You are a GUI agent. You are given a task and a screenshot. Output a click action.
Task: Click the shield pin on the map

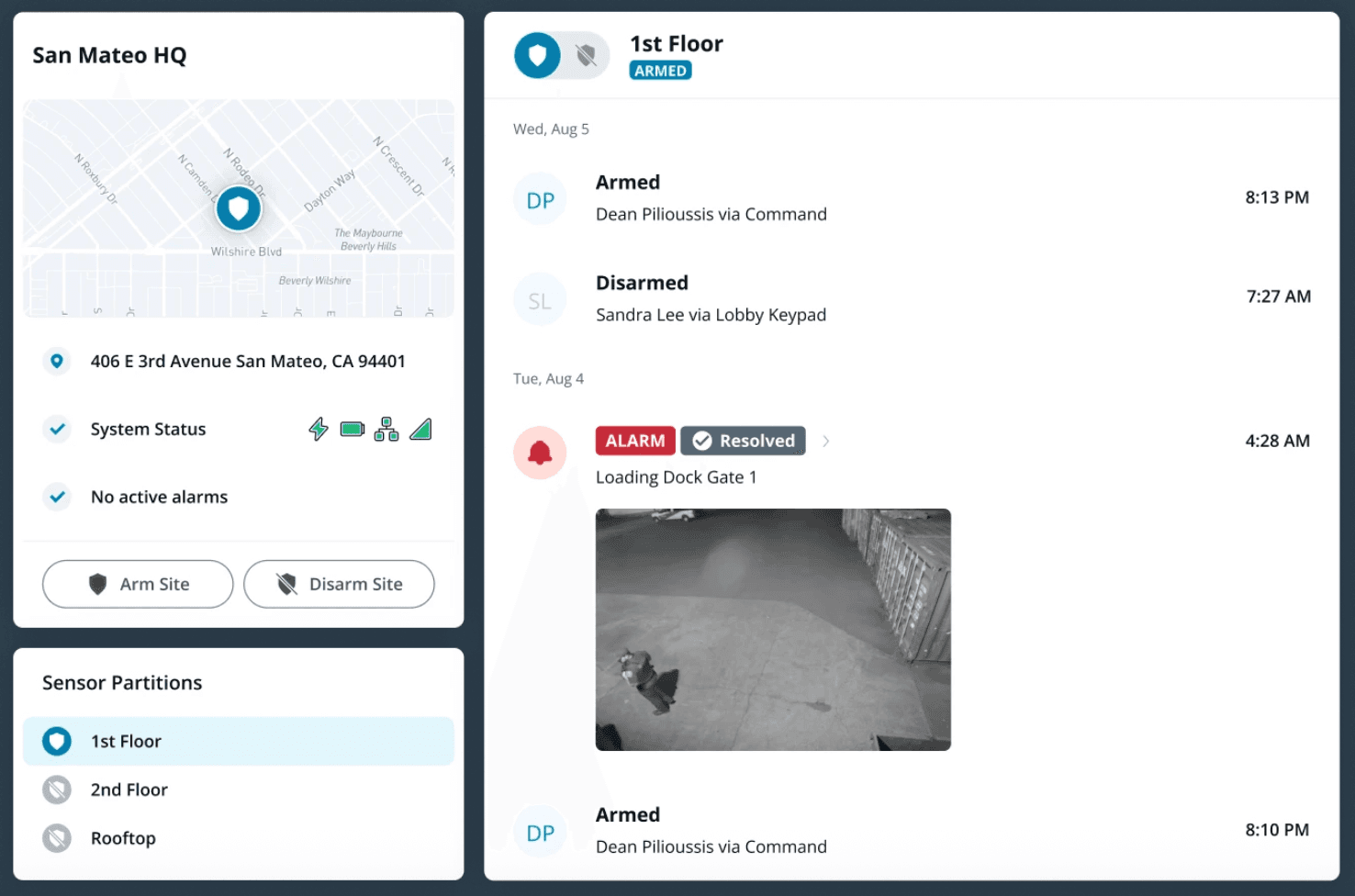pyautogui.click(x=239, y=209)
